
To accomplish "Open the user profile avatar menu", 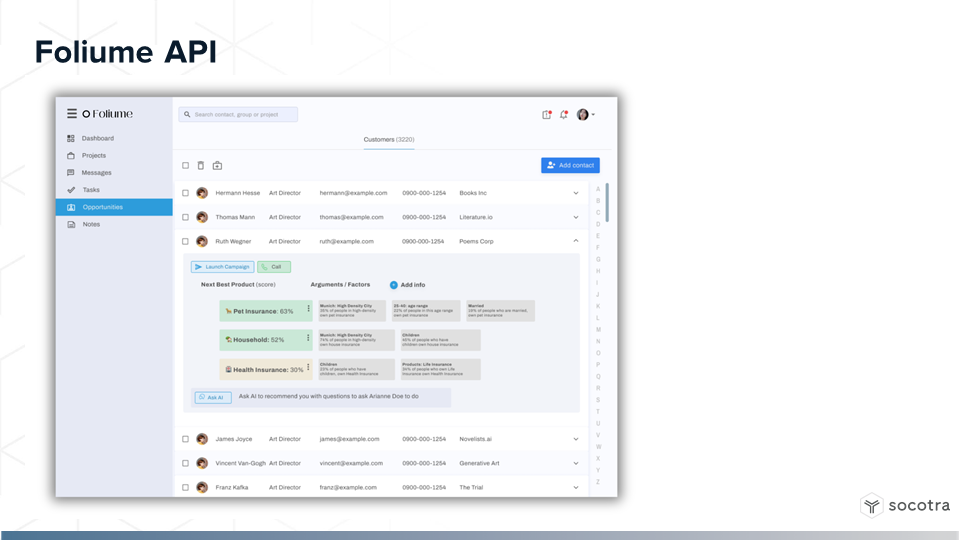I will click(x=585, y=114).
